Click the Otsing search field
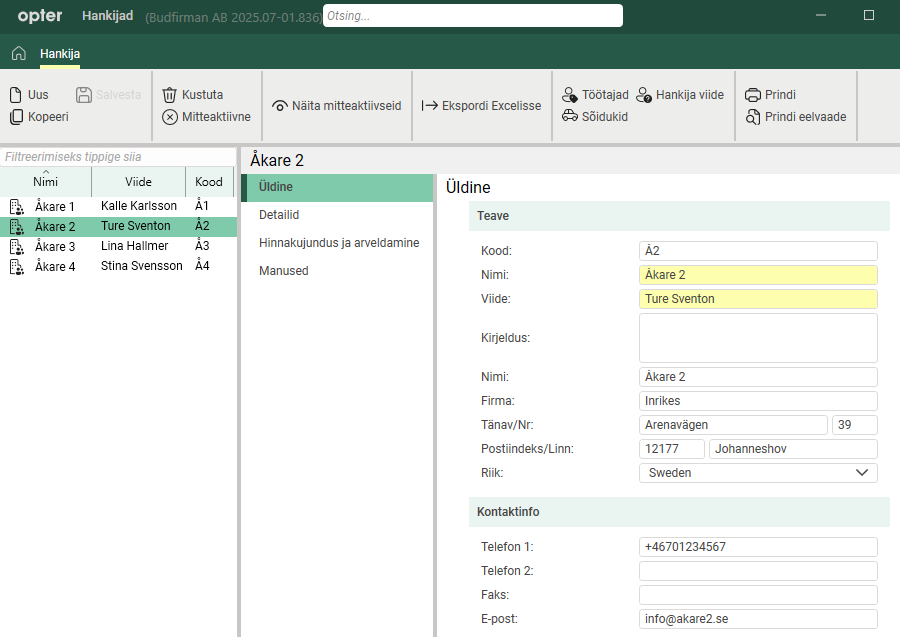The height and width of the screenshot is (637, 900). (x=472, y=16)
